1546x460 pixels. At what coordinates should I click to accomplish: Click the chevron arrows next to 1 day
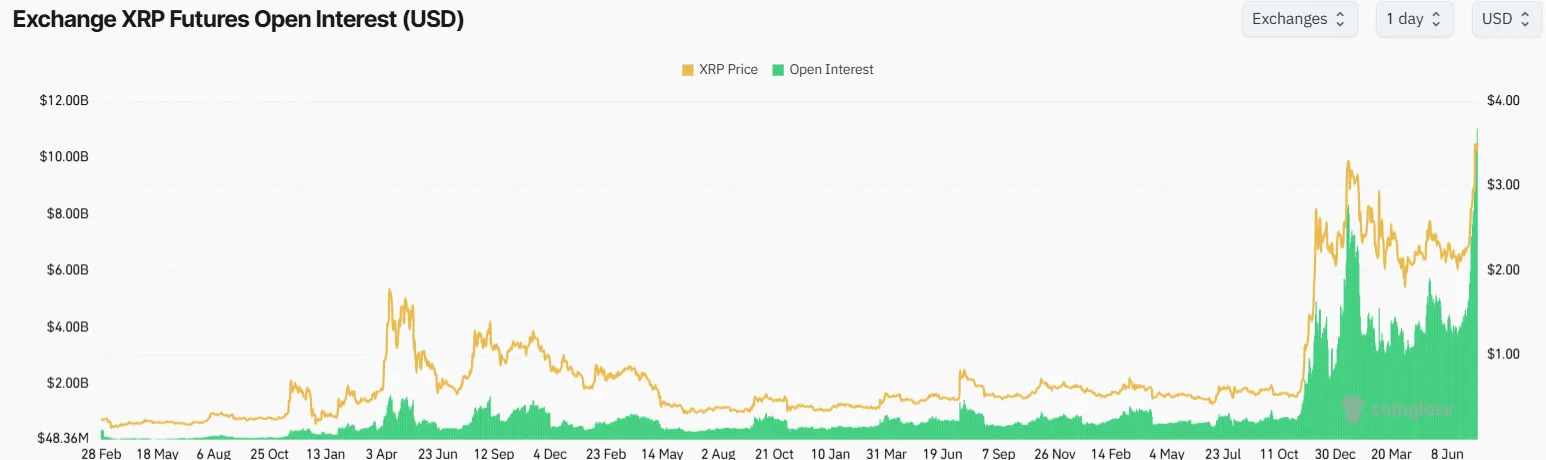coord(1436,19)
